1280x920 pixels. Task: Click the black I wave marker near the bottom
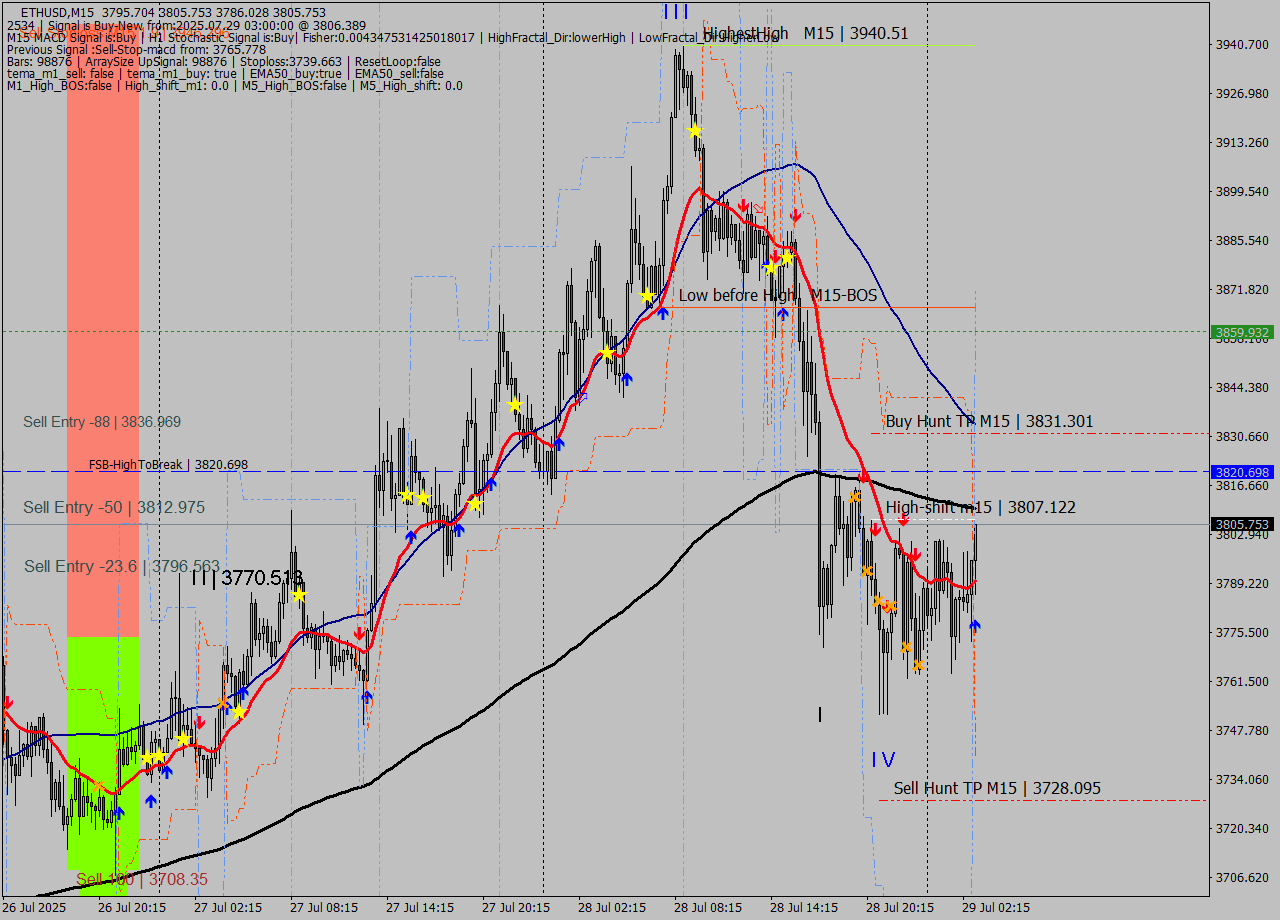tap(820, 714)
